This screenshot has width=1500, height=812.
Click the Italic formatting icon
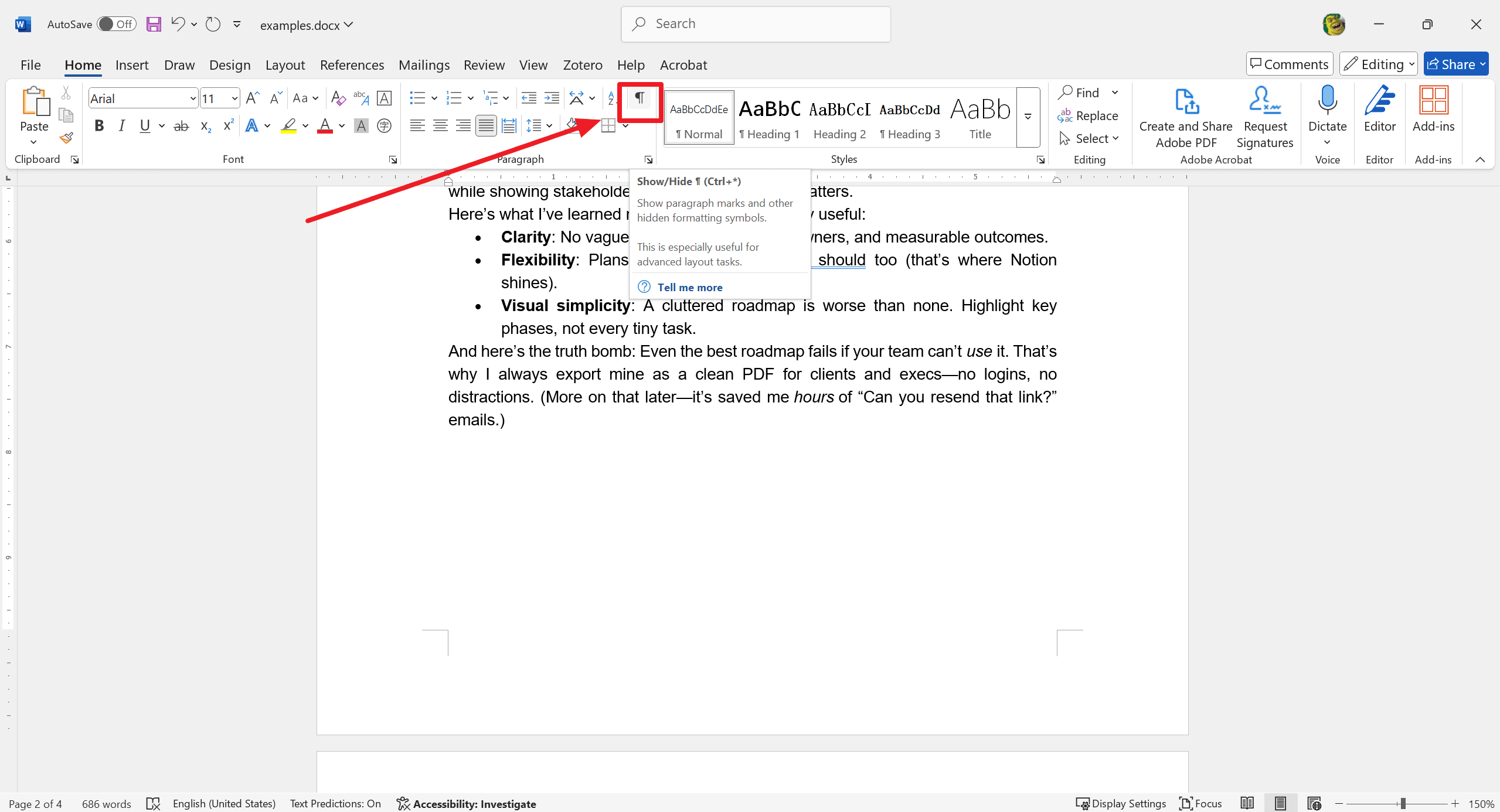click(x=121, y=125)
